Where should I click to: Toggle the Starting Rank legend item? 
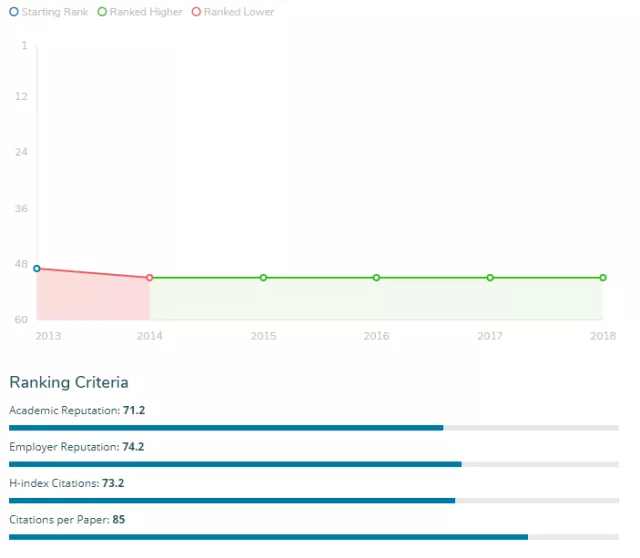pyautogui.click(x=48, y=12)
